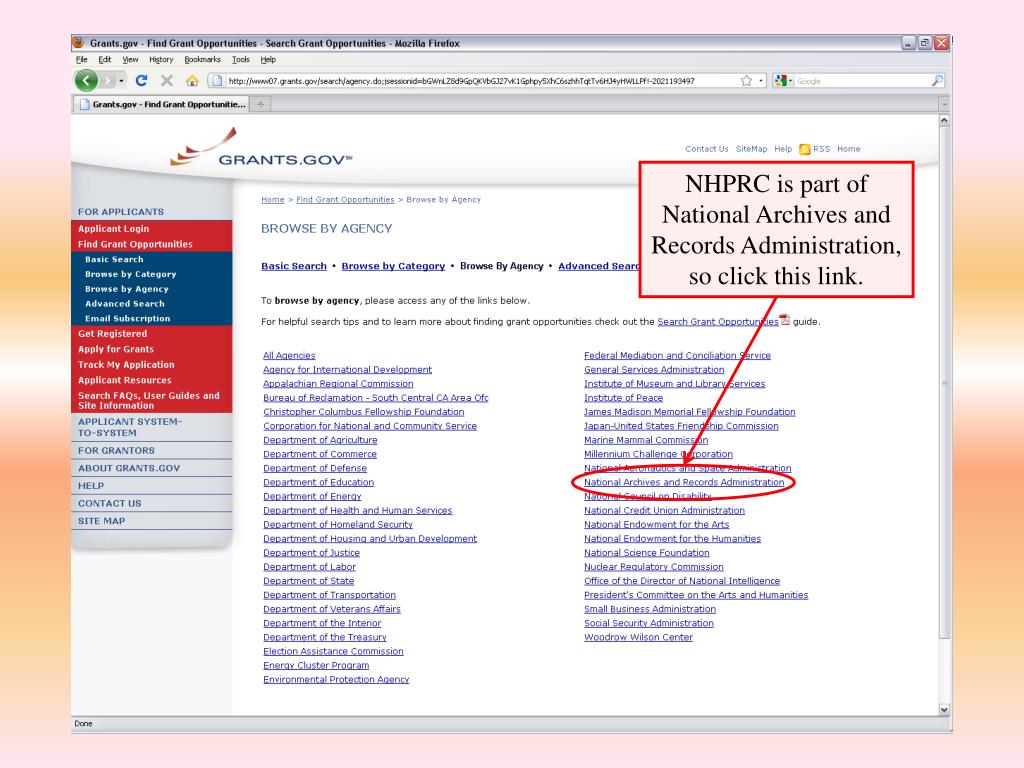Screen dimensions: 1024x768
Task: Open National Endowment for the Humanities
Action: click(672, 538)
